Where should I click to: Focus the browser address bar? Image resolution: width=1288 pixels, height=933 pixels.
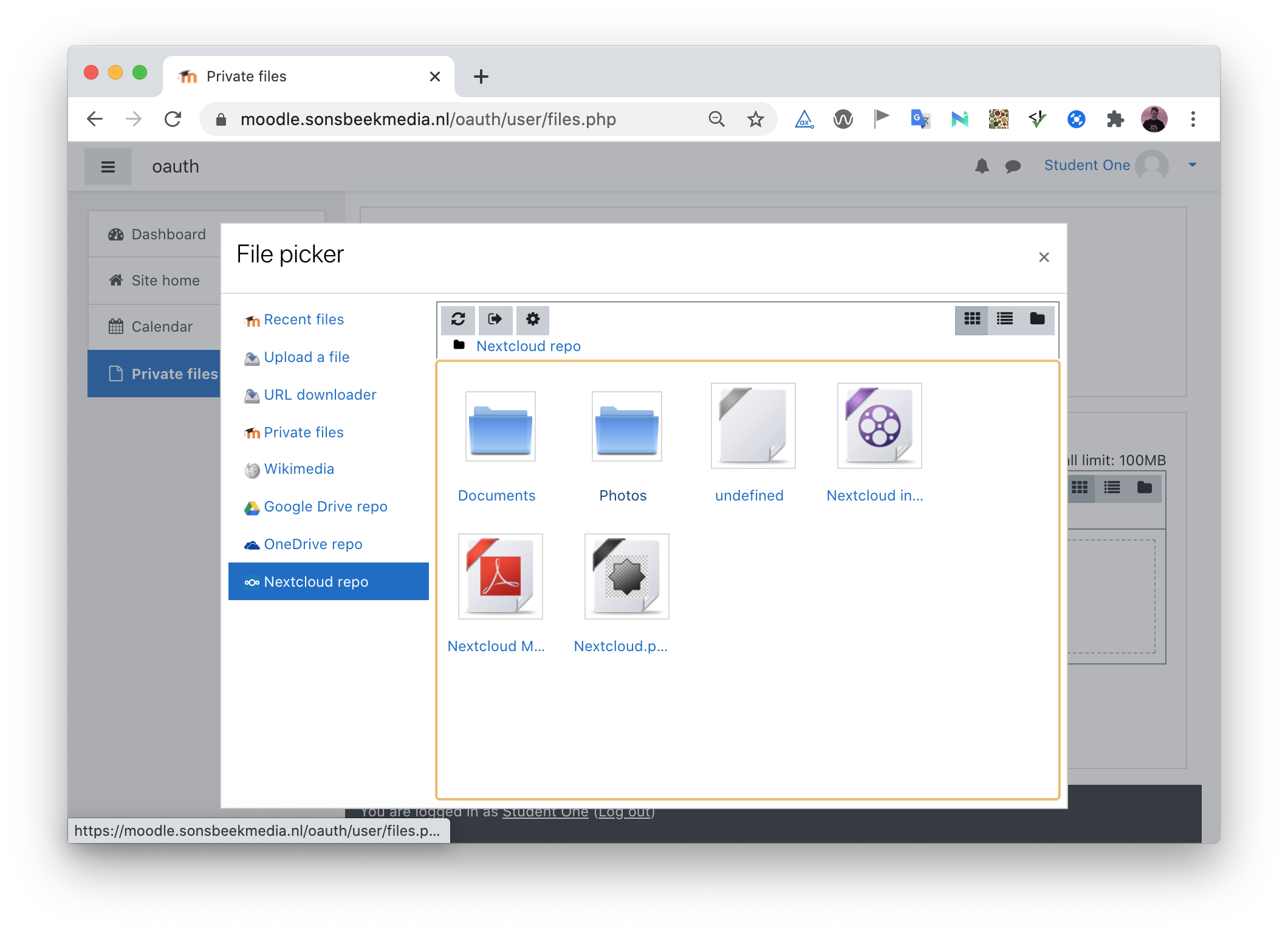[428, 119]
